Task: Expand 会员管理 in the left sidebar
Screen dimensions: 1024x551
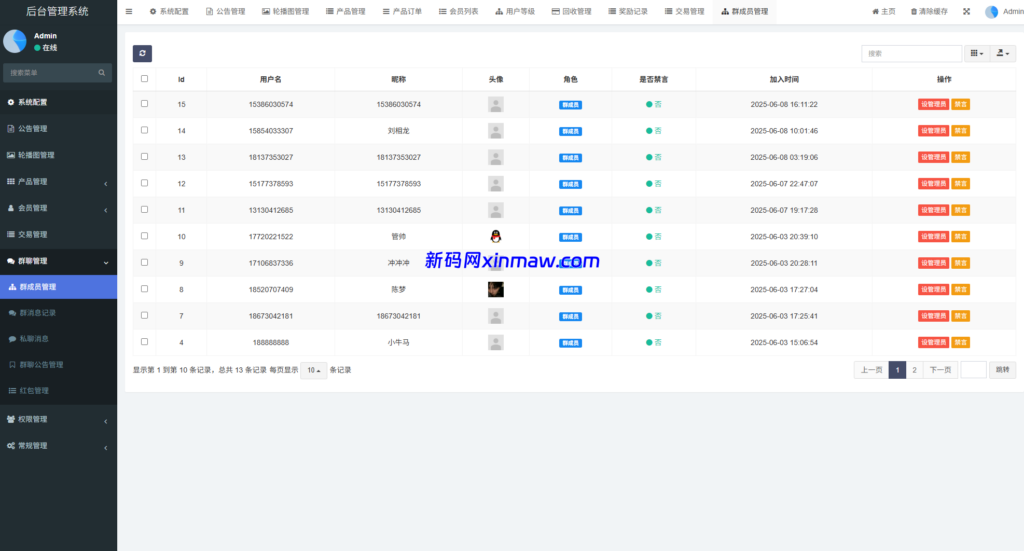Action: coord(59,208)
